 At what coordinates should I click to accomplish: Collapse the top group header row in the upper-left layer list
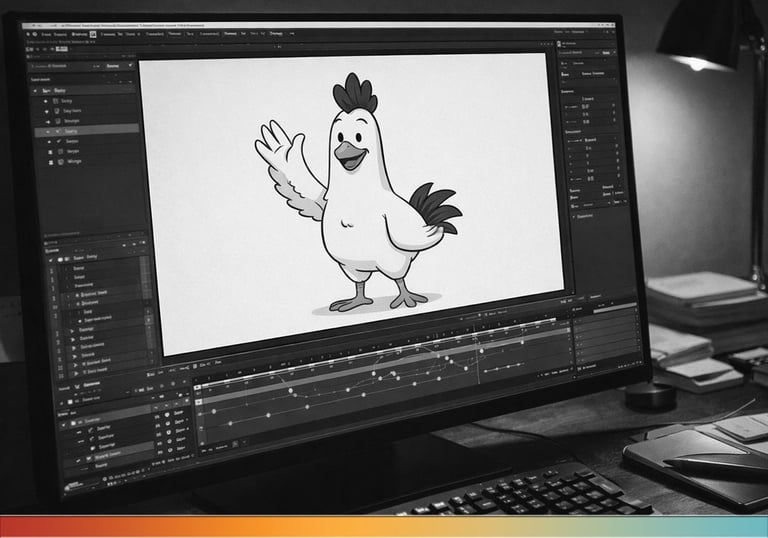point(82,91)
